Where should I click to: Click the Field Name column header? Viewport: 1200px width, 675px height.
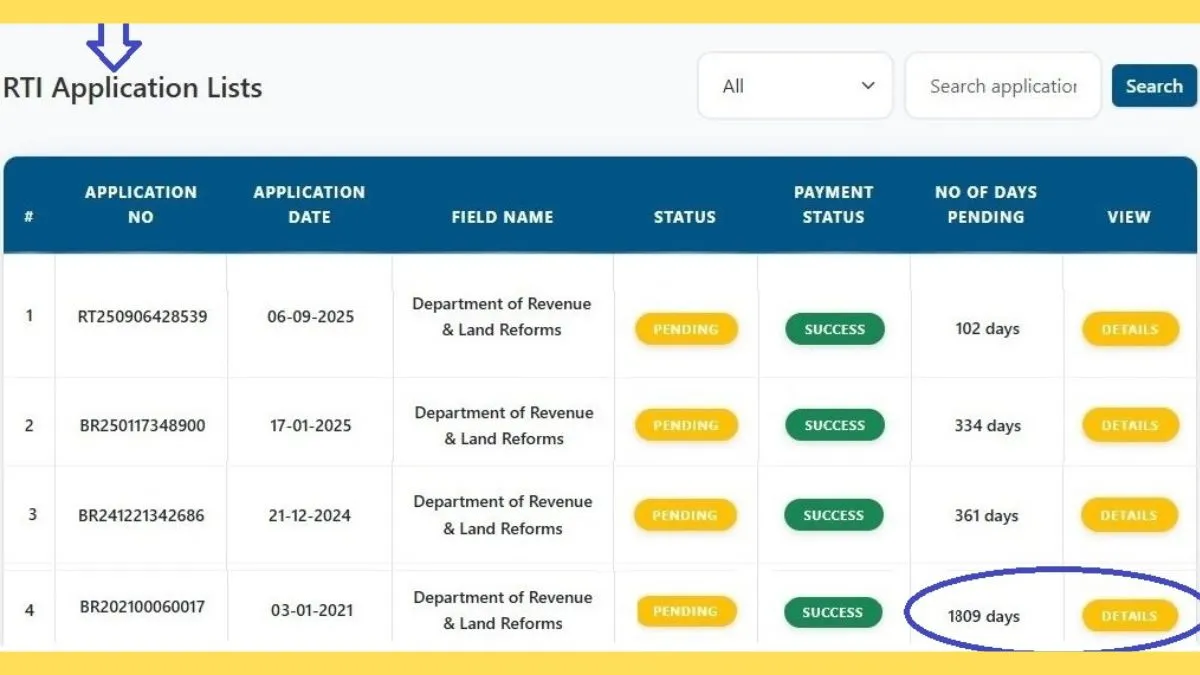[x=502, y=217]
